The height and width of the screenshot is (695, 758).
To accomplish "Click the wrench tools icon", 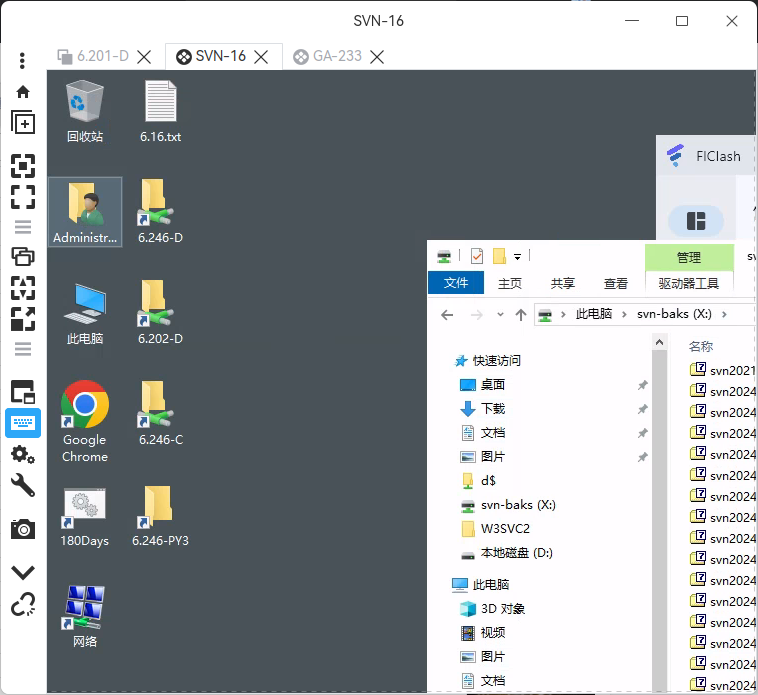I will point(23,485).
